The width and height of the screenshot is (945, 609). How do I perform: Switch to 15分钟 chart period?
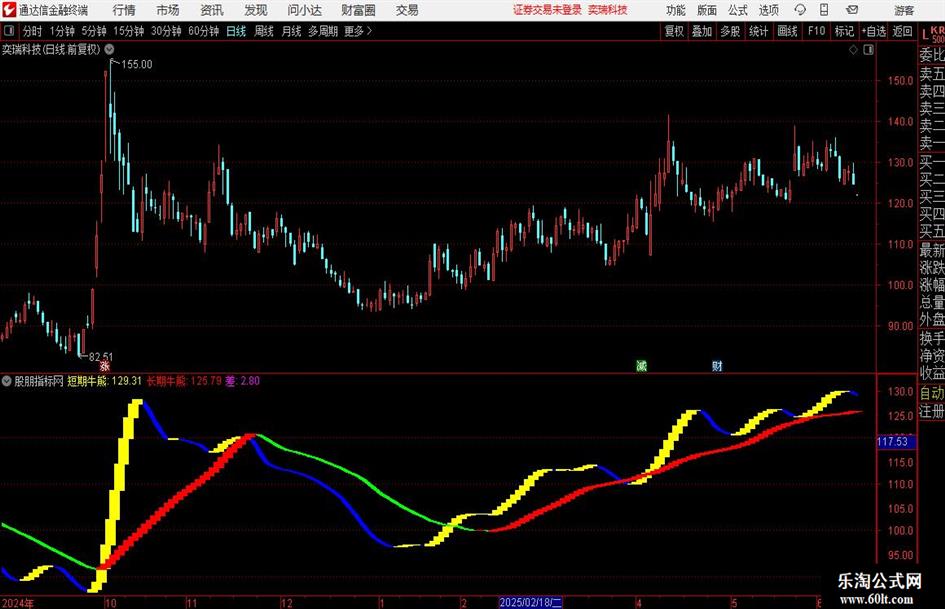[x=129, y=31]
